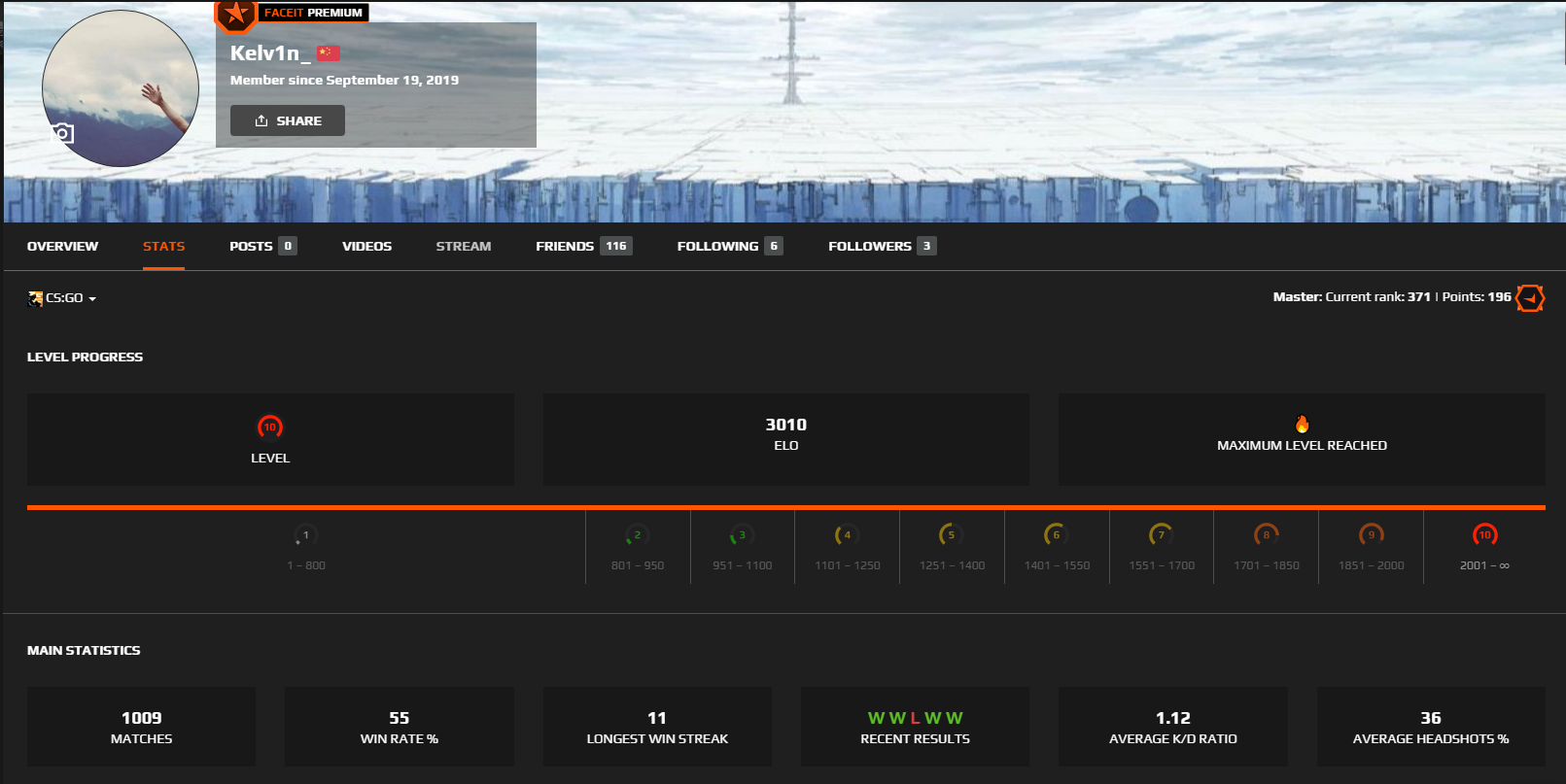
Task: Click the FACEIT Premium star badge
Action: point(234,15)
